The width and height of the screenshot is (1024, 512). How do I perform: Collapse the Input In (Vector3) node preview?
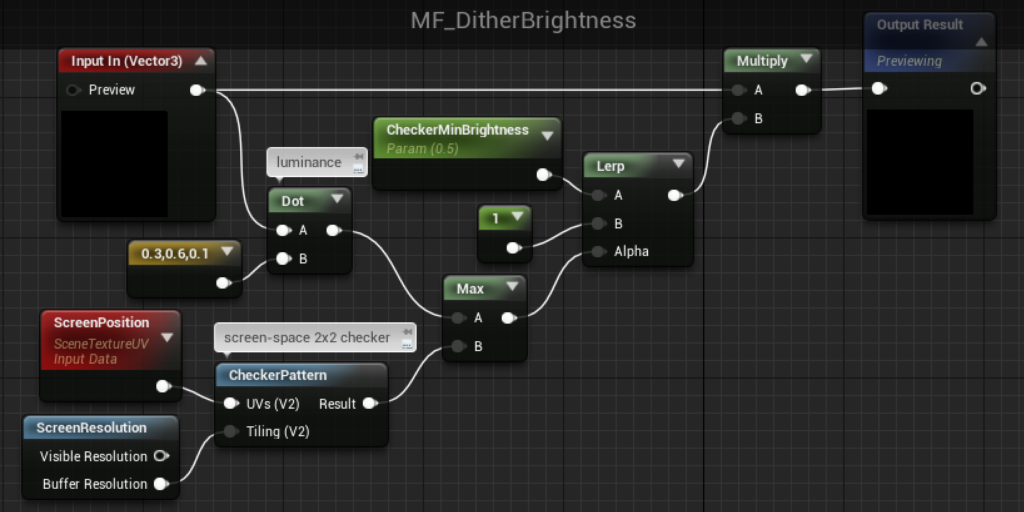[200, 61]
